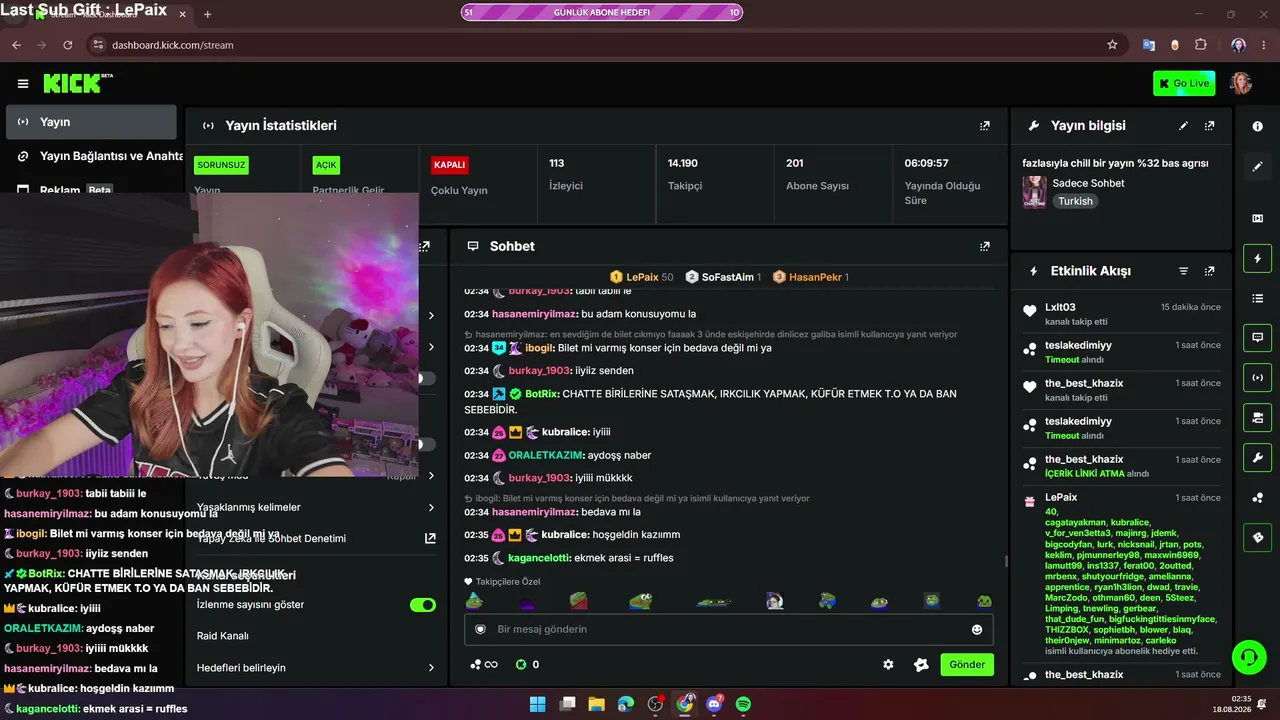Open Discord from the taskbar

point(714,704)
